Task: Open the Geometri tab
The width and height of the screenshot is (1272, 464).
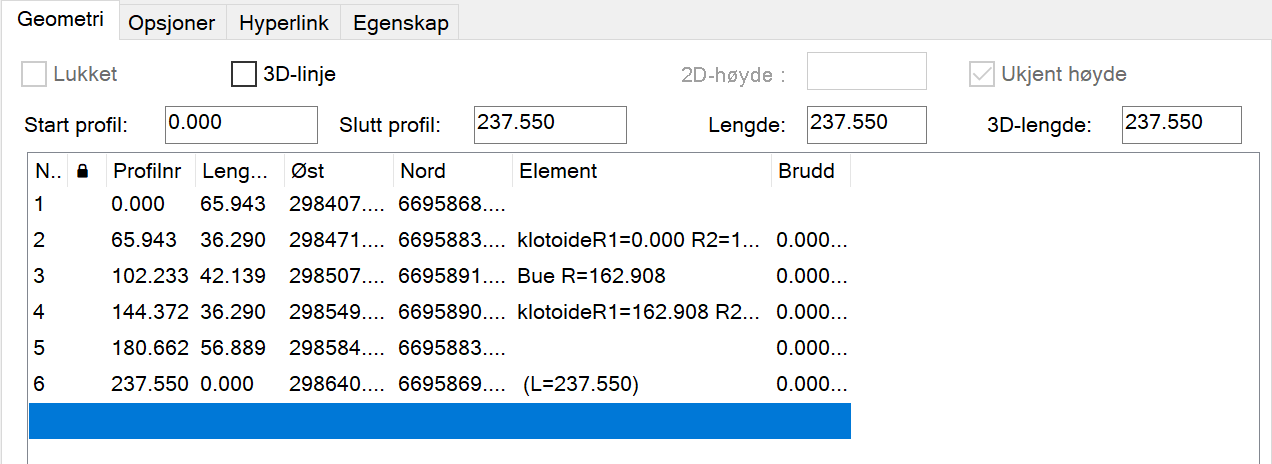Action: coord(61,21)
